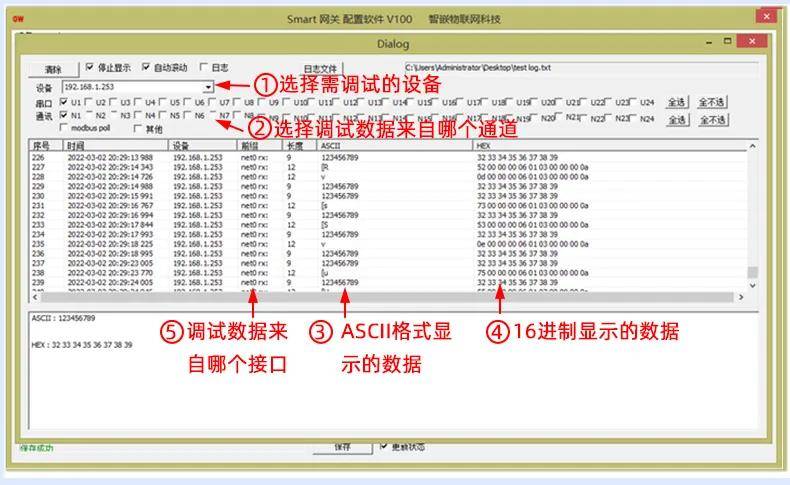Open the device dropdown showing 192.168.1.253

(207, 87)
